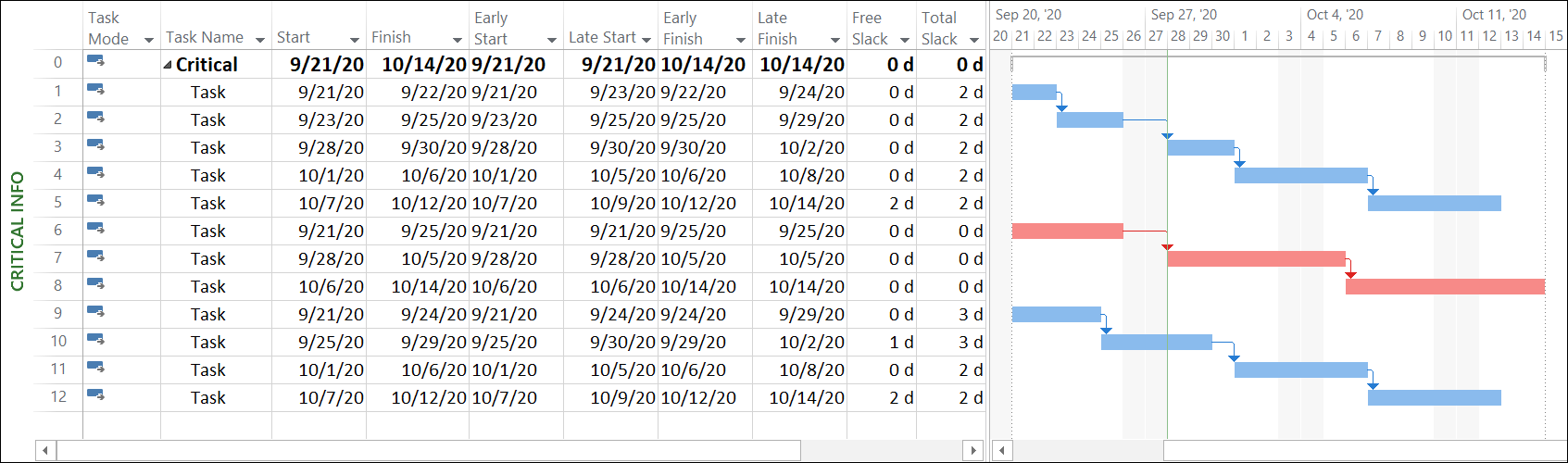This screenshot has height=463, width=1568.
Task: Click the task mode icon of Critical summary row
Action: coord(95,62)
